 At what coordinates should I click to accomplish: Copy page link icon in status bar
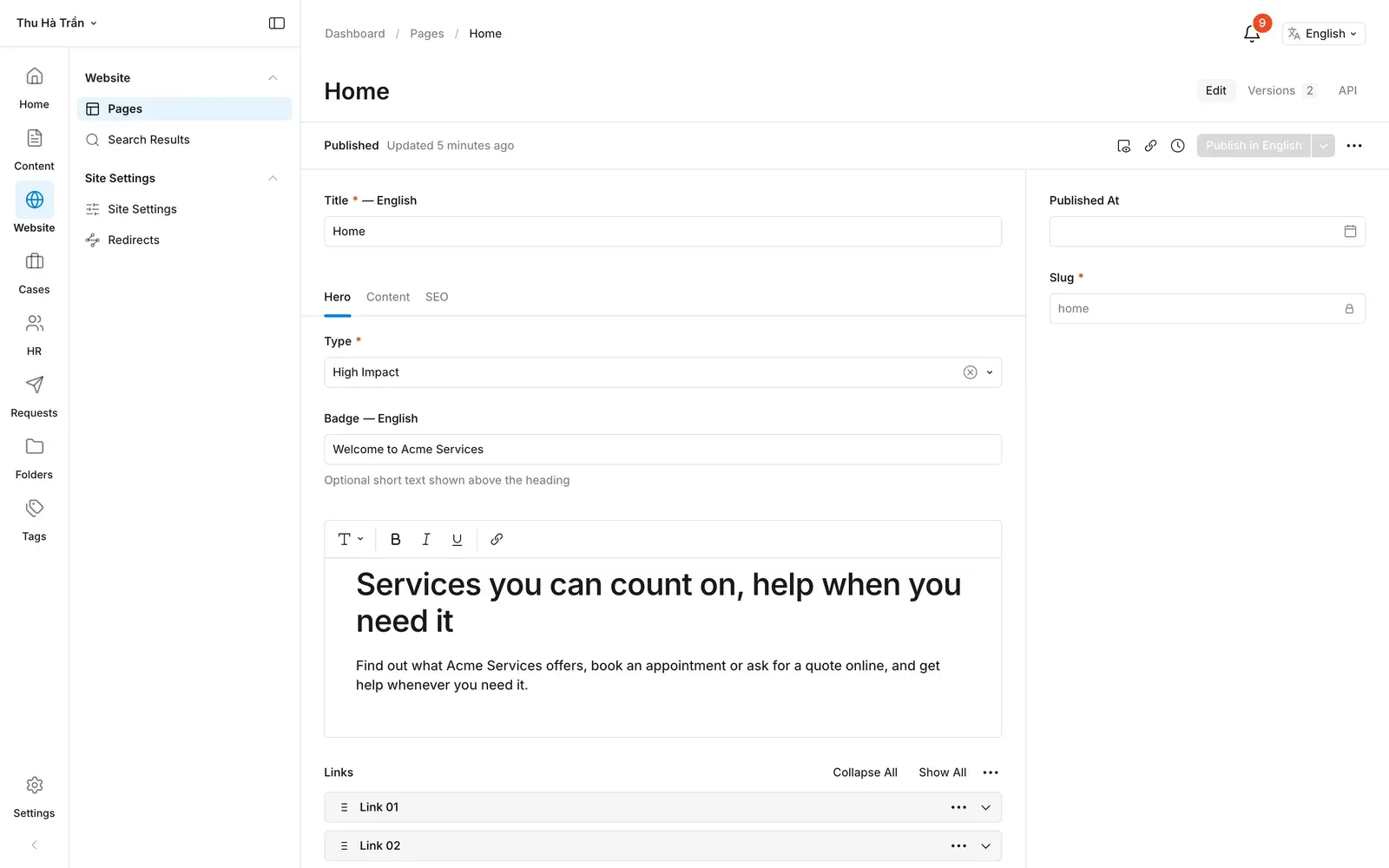point(1150,146)
